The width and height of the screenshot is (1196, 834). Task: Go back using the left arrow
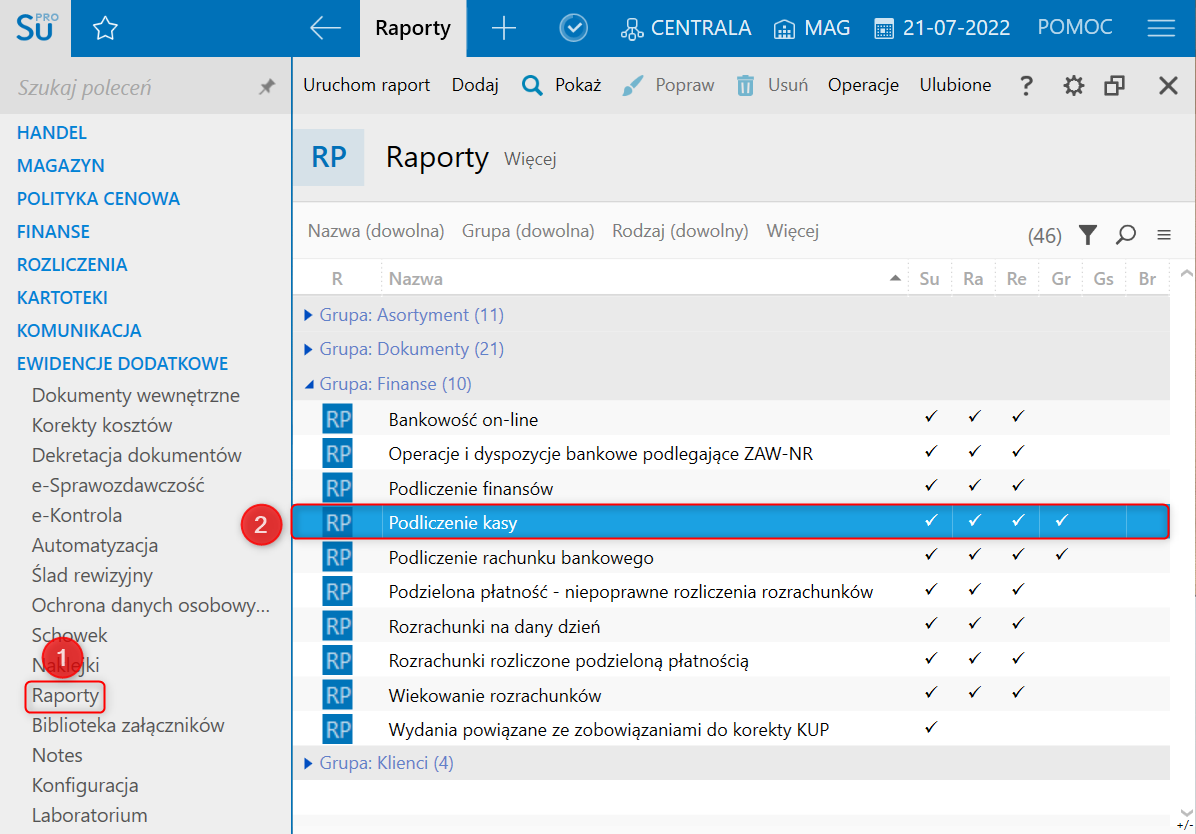tap(325, 29)
